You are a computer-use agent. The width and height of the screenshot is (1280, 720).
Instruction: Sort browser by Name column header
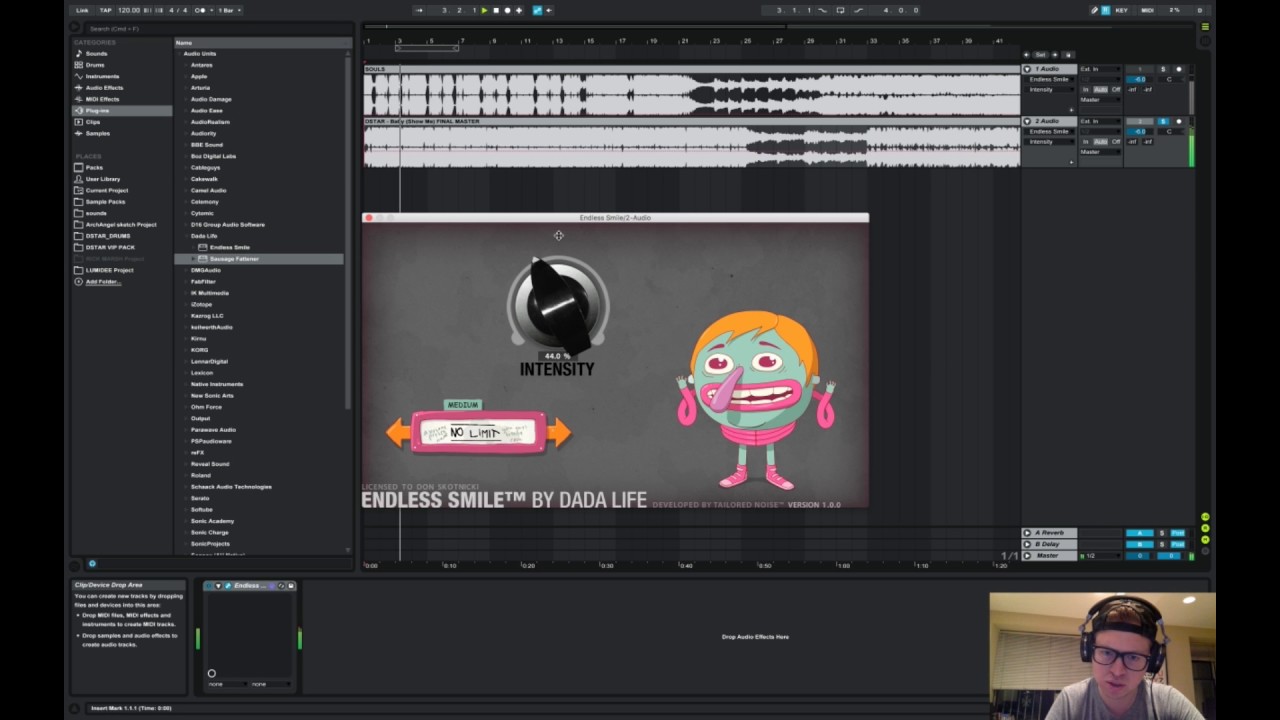(x=260, y=43)
